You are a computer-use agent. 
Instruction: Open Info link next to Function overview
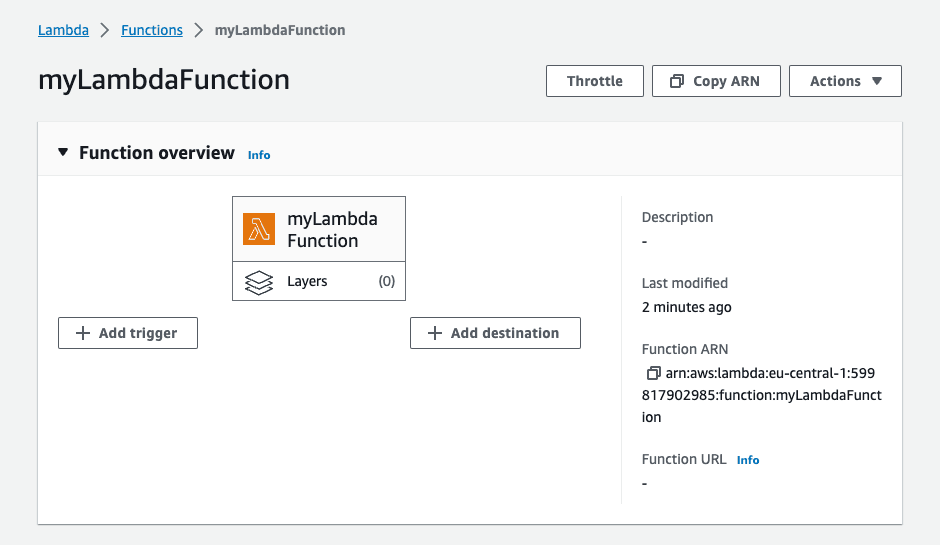pos(259,155)
